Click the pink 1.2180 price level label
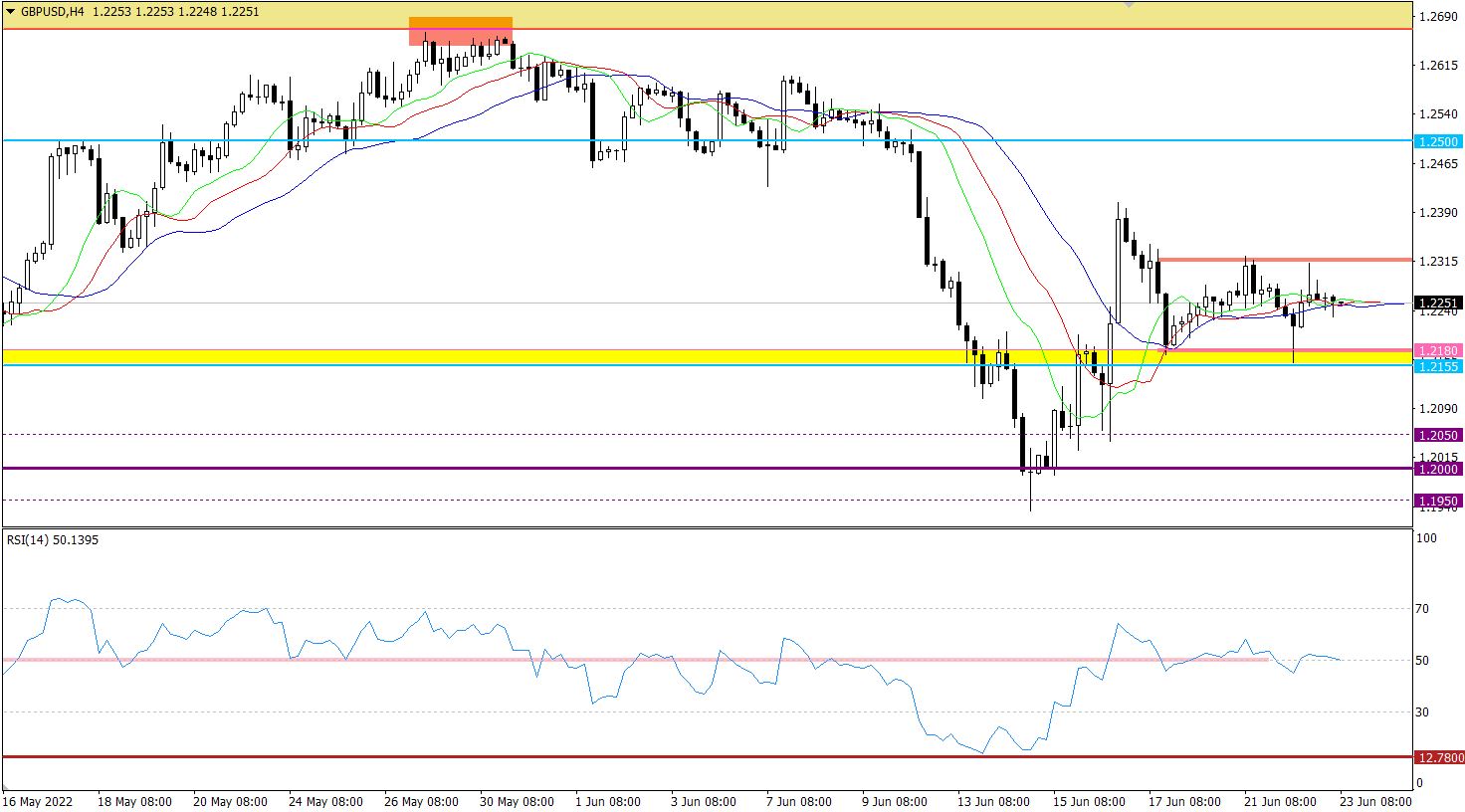 coord(1438,351)
